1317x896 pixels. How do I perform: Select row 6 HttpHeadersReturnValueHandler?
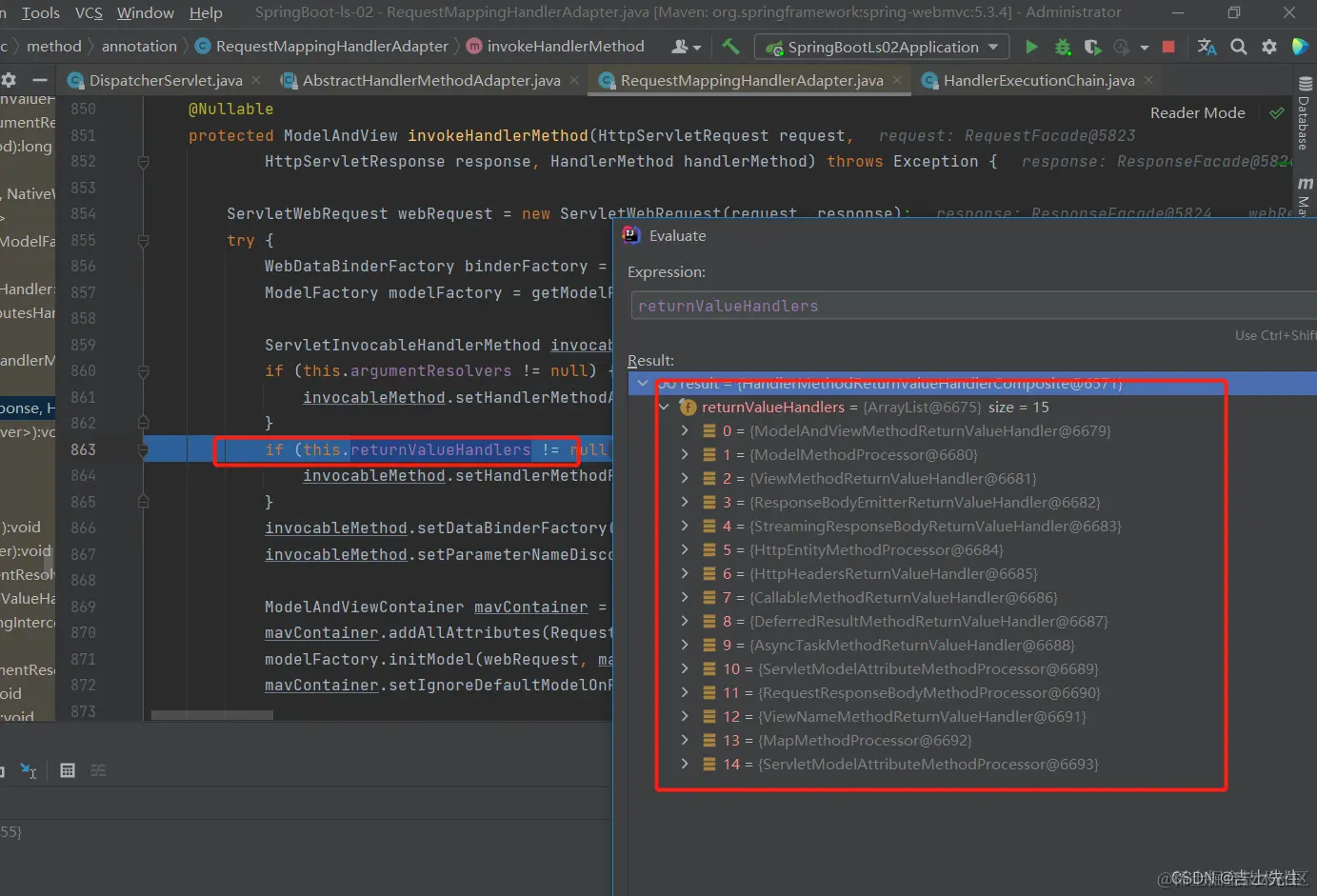971,573
